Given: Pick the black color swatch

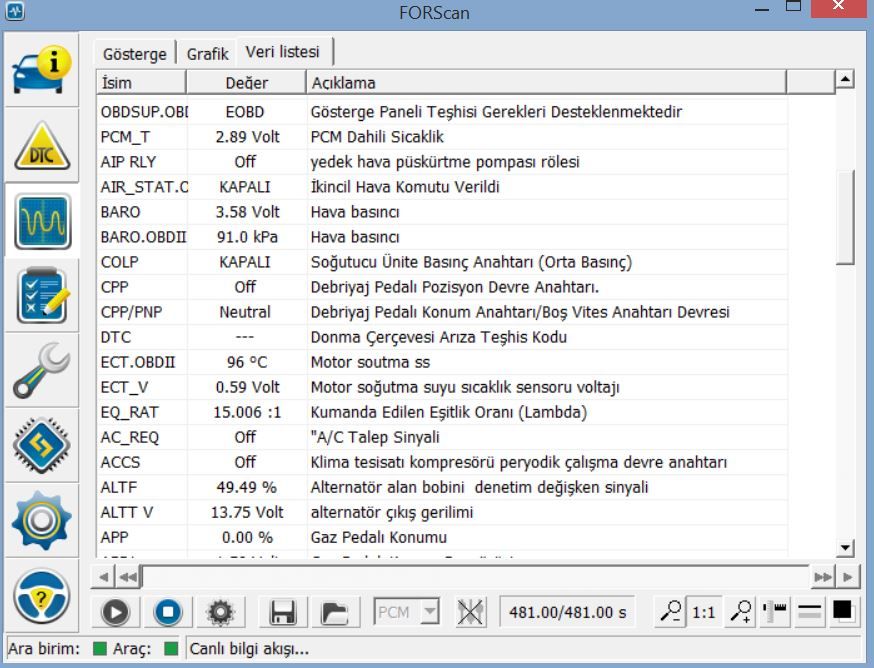Looking at the screenshot, I should (x=842, y=611).
